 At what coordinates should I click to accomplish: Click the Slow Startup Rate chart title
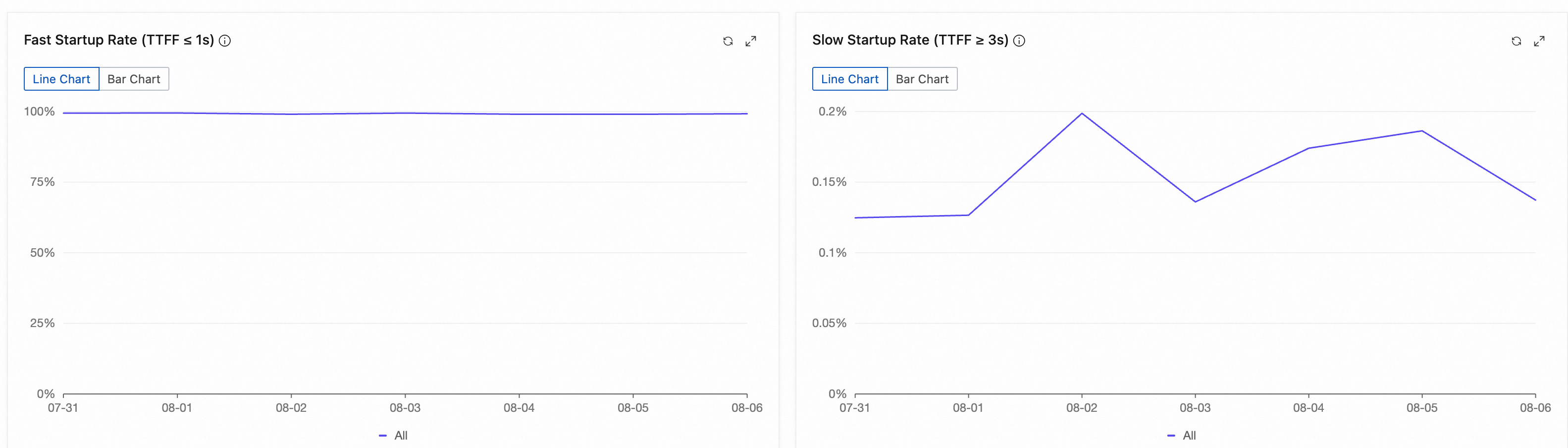910,40
